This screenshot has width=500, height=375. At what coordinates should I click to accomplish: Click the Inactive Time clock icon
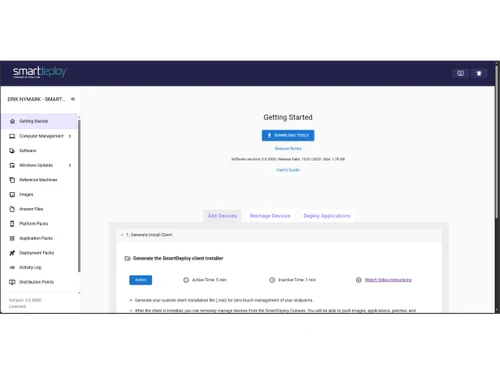point(272,280)
